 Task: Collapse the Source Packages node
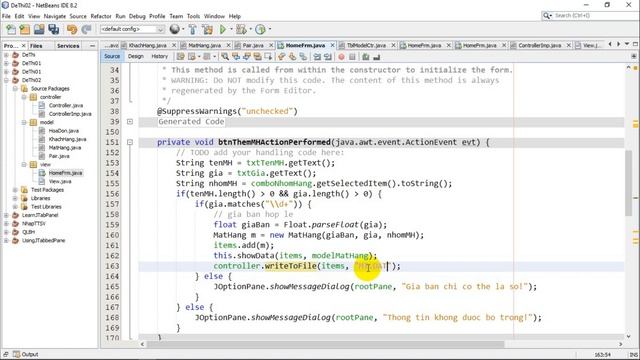(15, 89)
